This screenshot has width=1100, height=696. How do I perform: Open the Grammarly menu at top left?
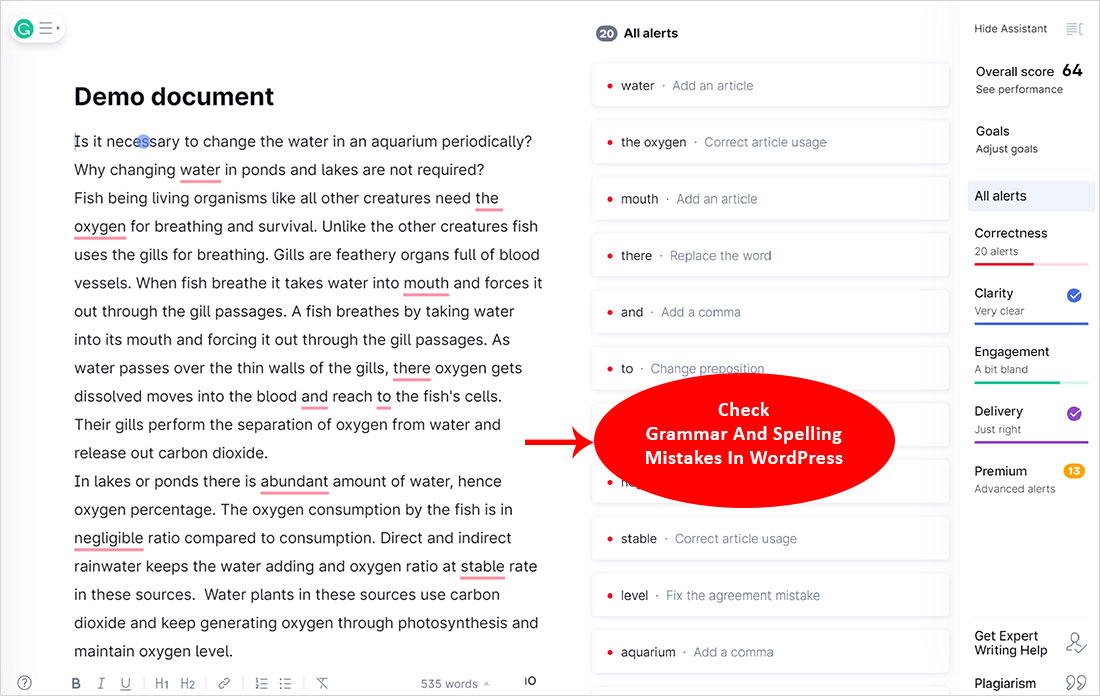coord(38,29)
